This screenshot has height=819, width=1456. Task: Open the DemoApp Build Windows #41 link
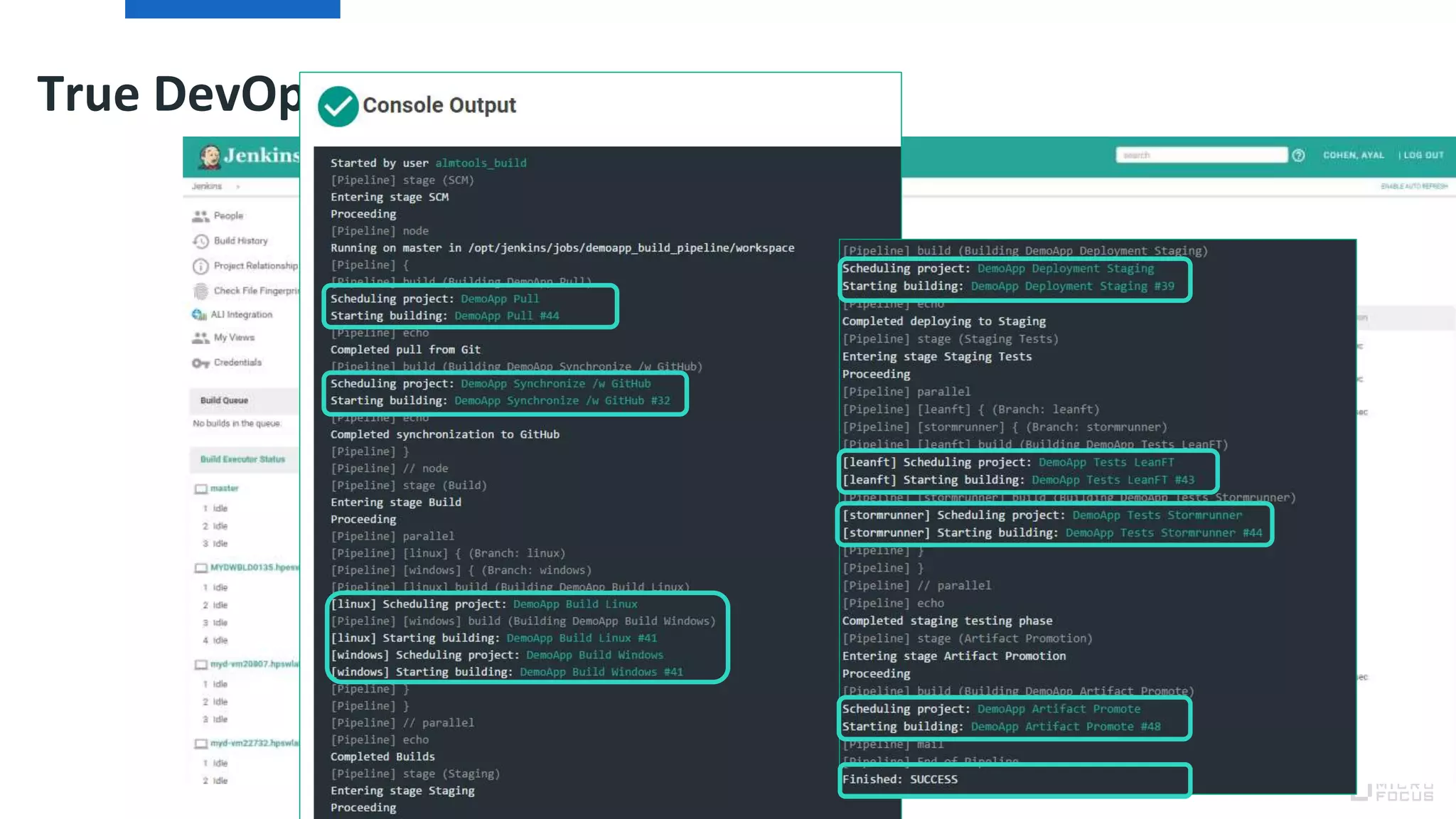[601, 672]
